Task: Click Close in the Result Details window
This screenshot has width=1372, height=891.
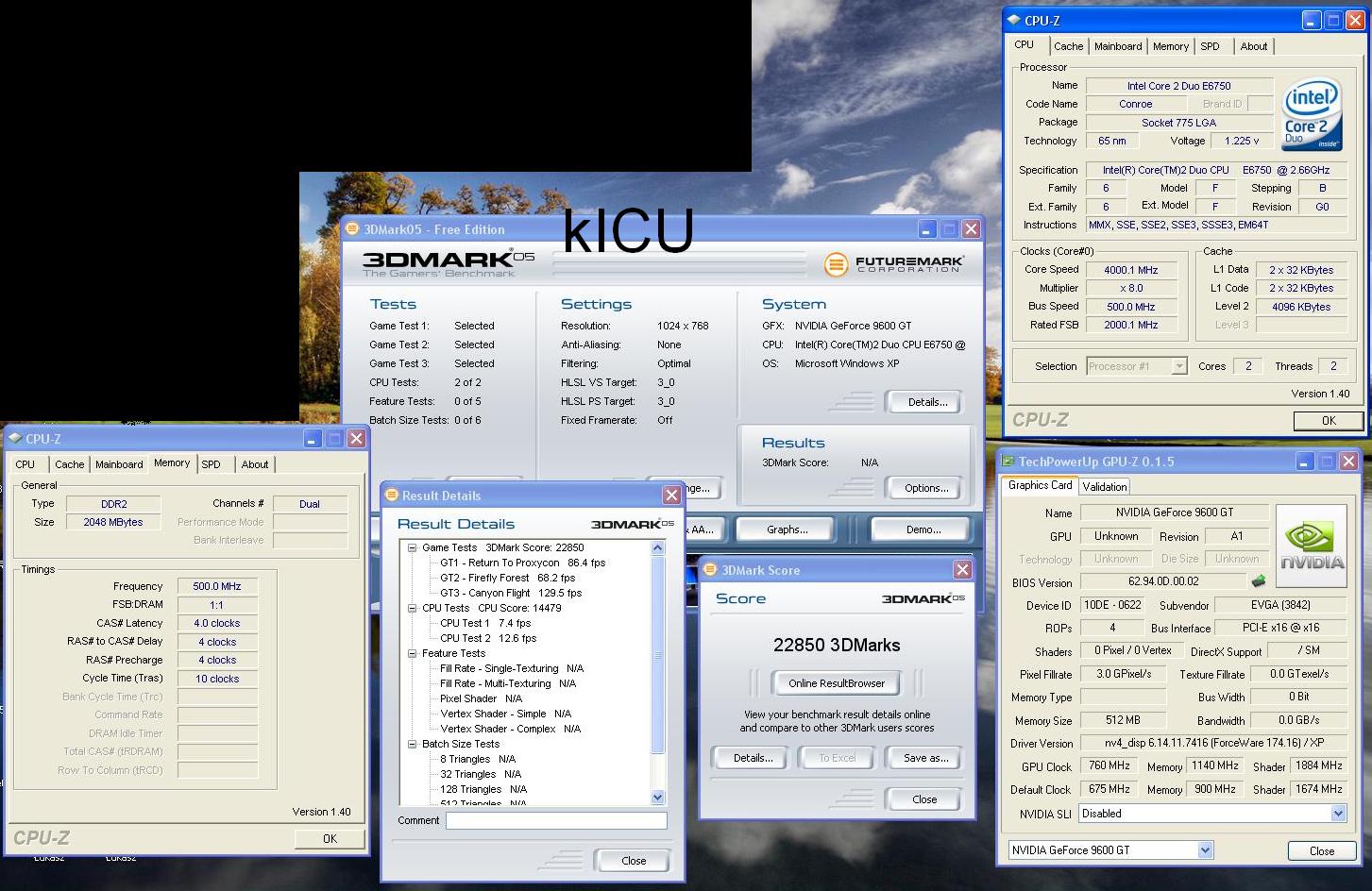Action: point(634,861)
